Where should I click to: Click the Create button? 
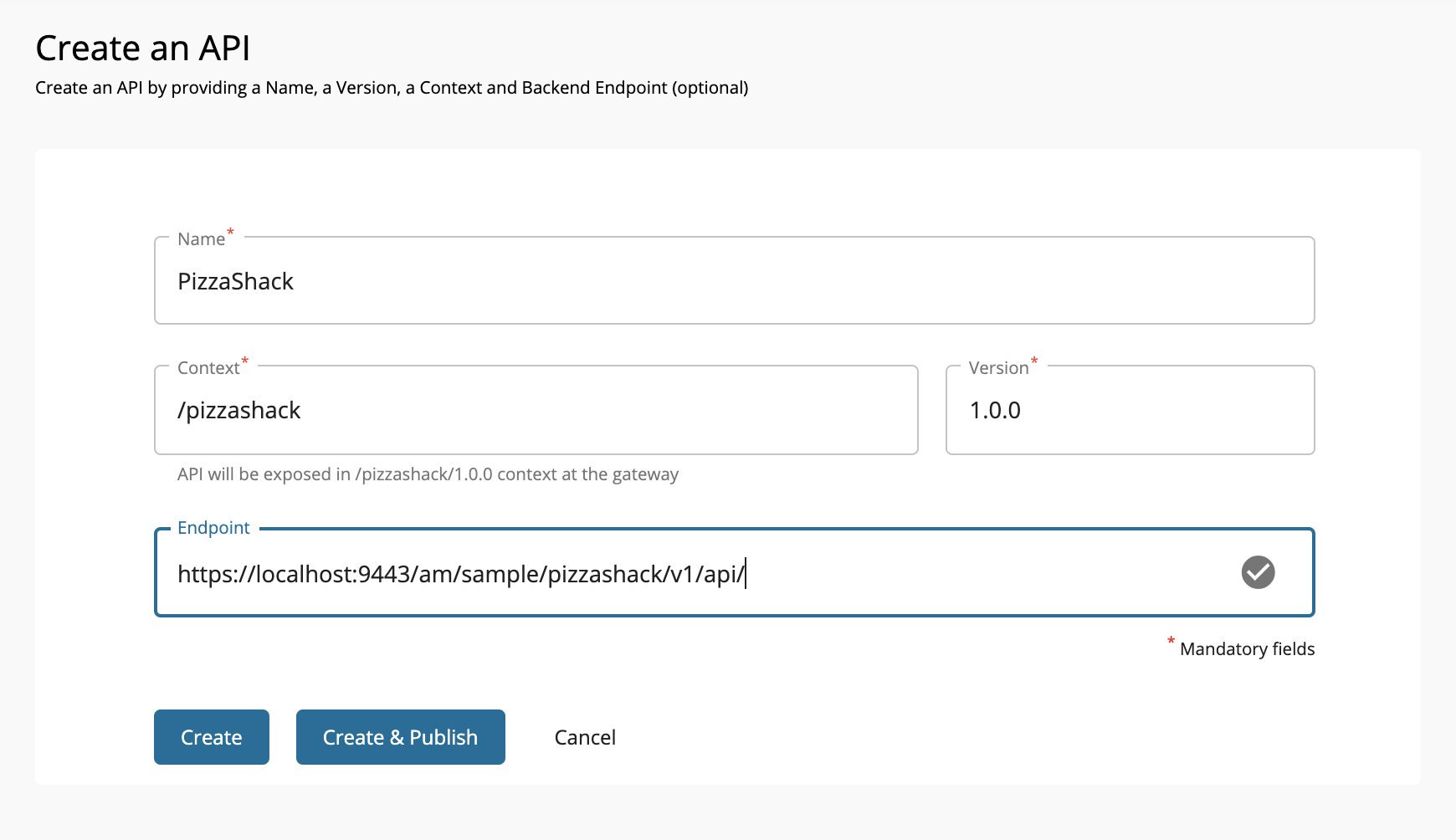pyautogui.click(x=211, y=737)
